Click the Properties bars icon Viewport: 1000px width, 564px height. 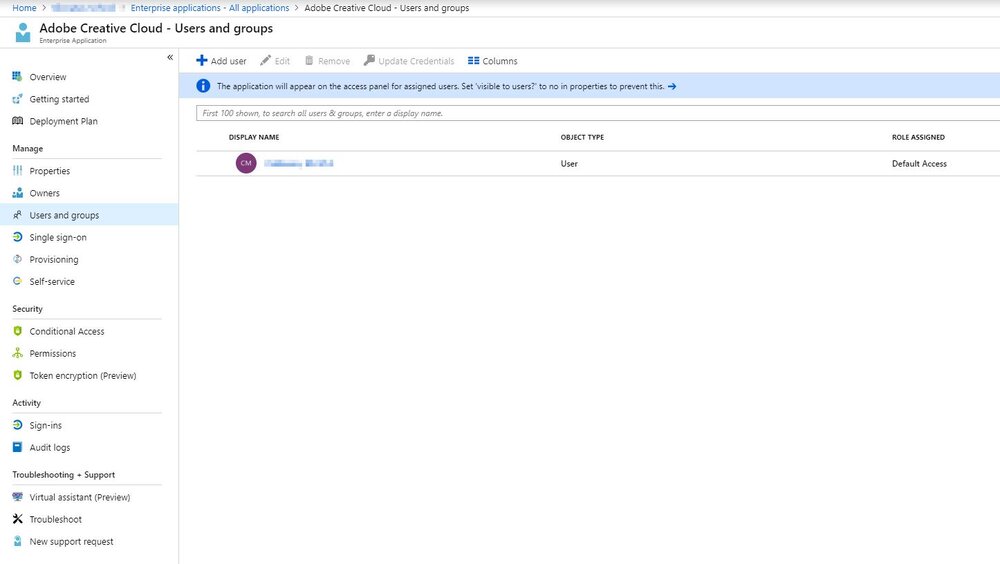(x=17, y=170)
